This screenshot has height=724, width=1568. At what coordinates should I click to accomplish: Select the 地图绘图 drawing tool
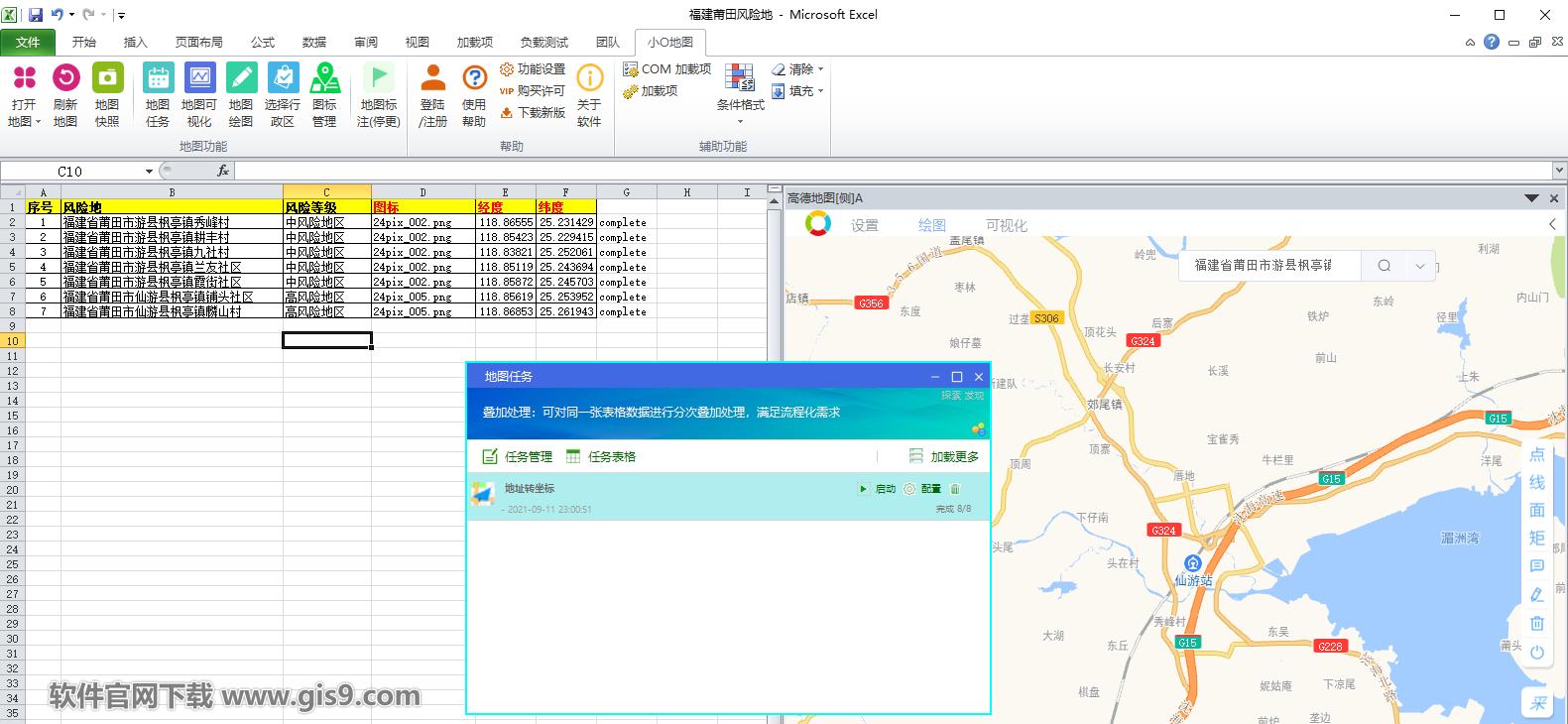[241, 78]
